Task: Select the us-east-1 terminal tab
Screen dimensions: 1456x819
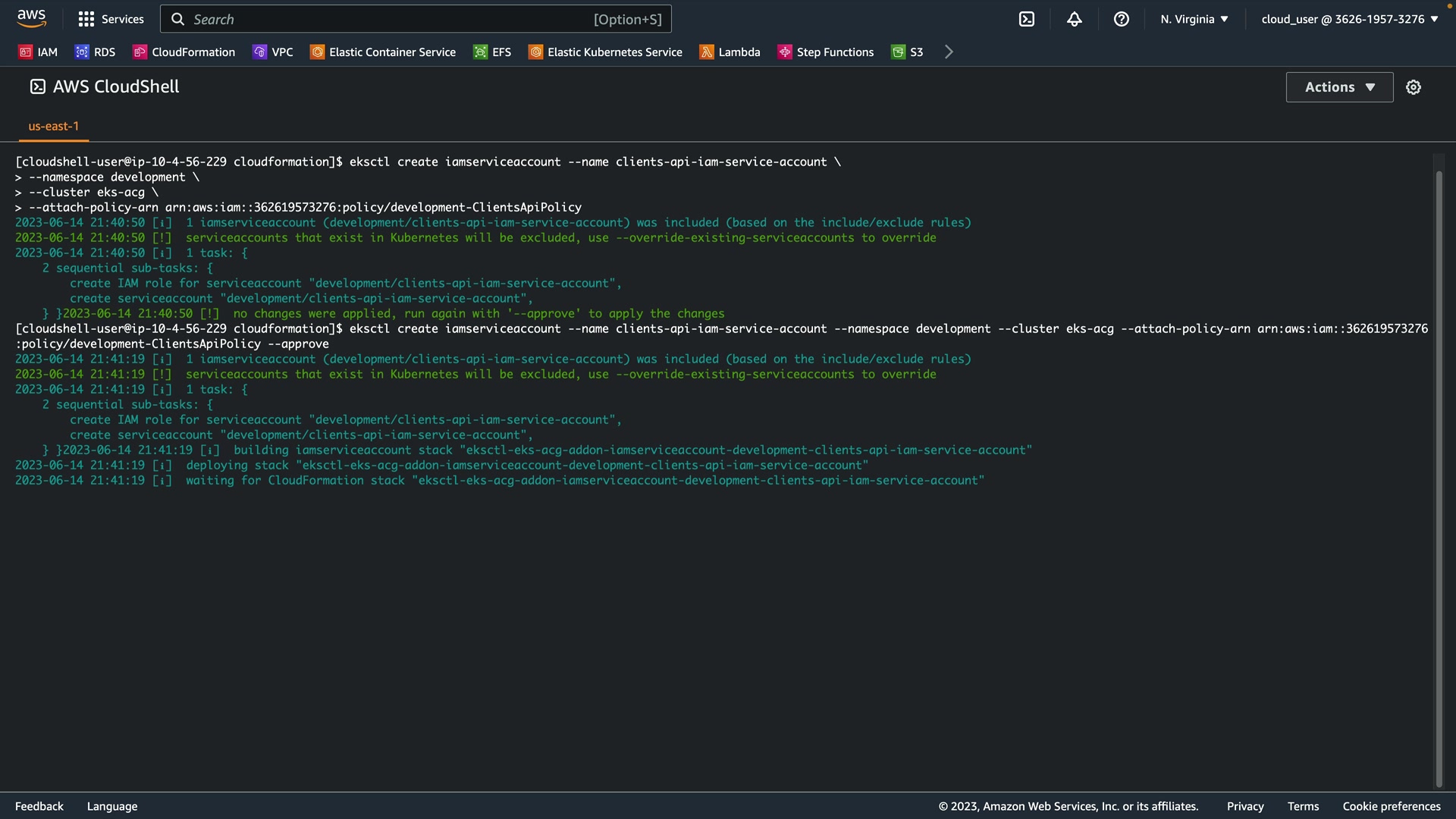Action: pos(53,126)
